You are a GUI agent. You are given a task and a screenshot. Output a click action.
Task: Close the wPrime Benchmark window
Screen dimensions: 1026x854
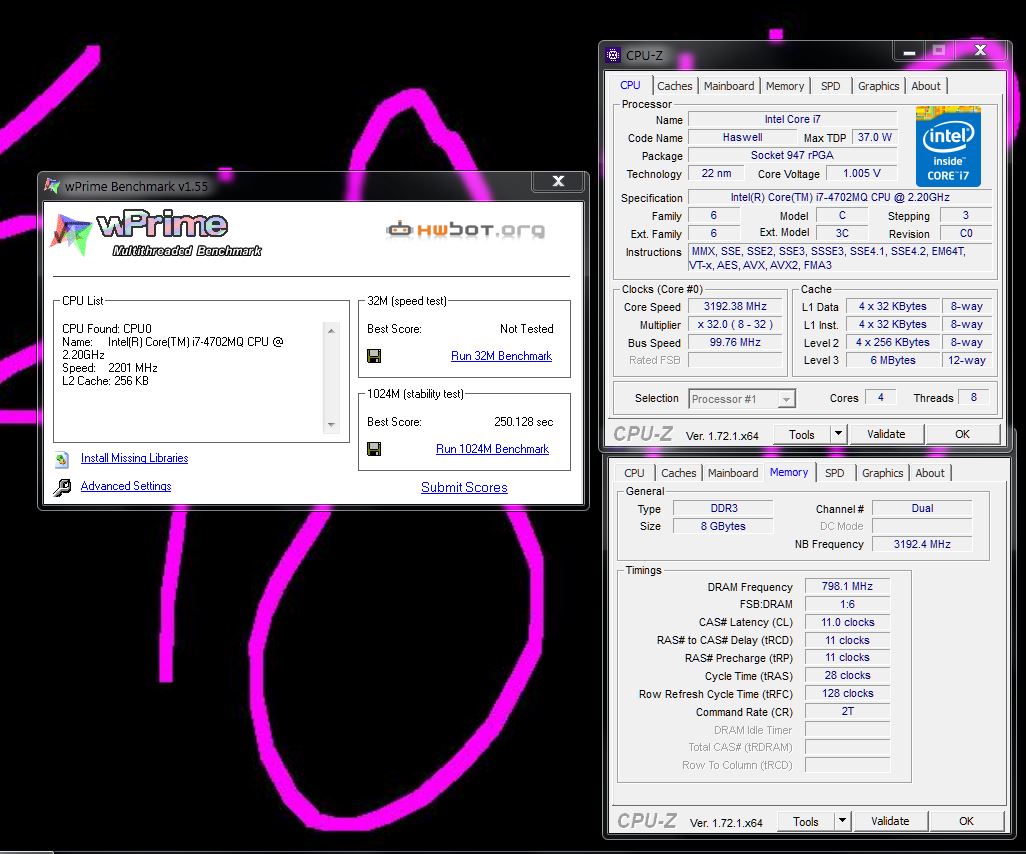(558, 181)
